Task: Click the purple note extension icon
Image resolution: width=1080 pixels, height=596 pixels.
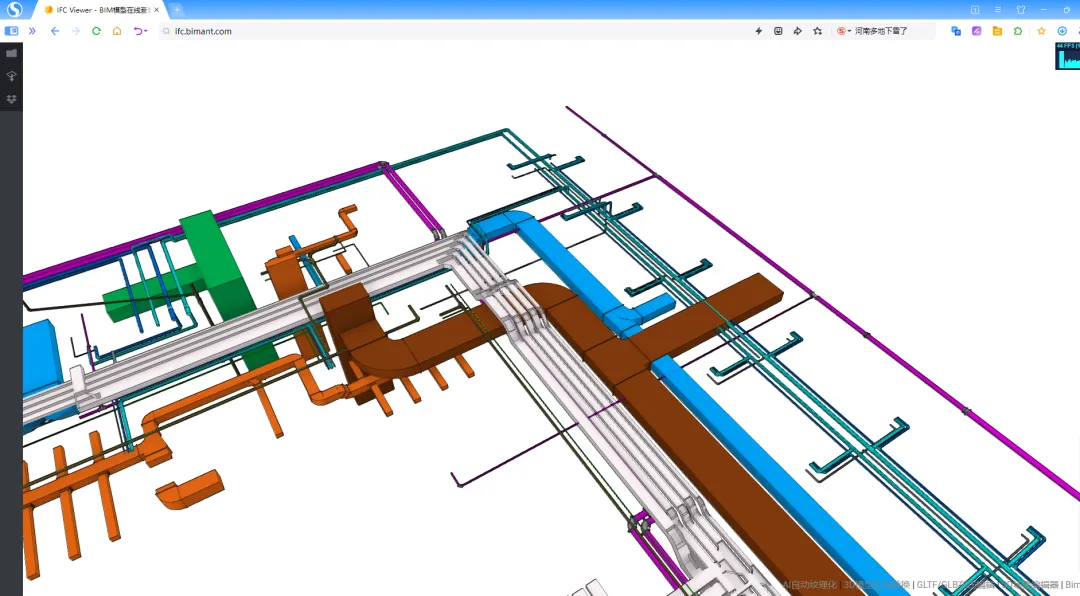Action: (x=977, y=31)
